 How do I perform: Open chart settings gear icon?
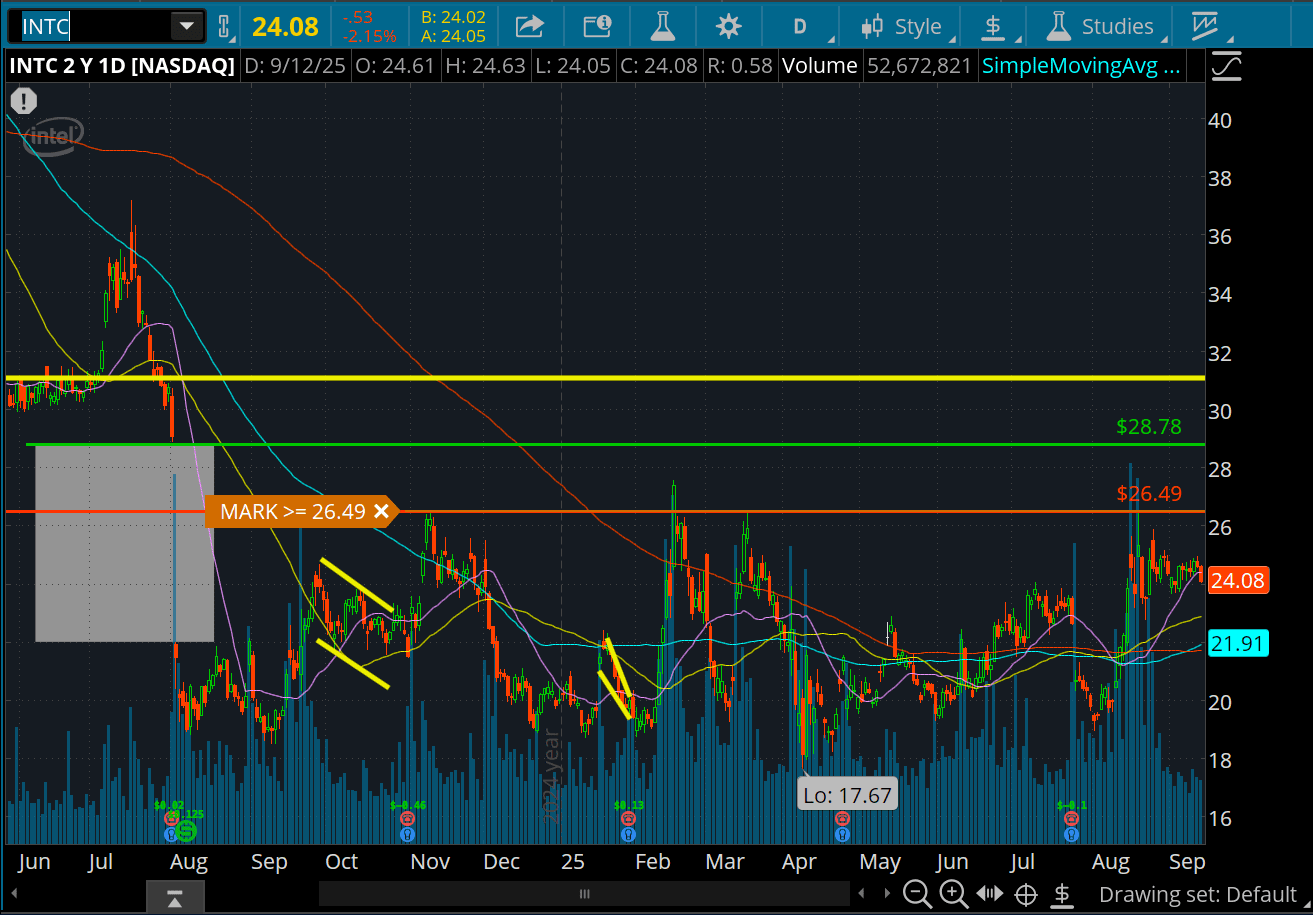coord(728,26)
